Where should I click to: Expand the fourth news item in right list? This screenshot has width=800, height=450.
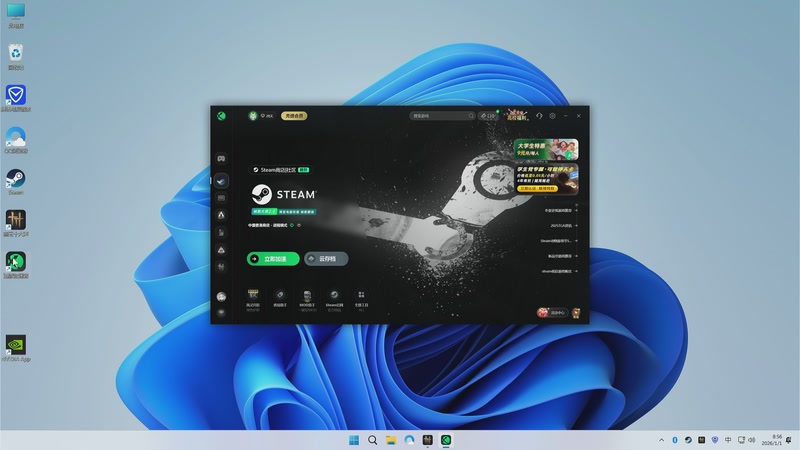[x=563, y=256]
